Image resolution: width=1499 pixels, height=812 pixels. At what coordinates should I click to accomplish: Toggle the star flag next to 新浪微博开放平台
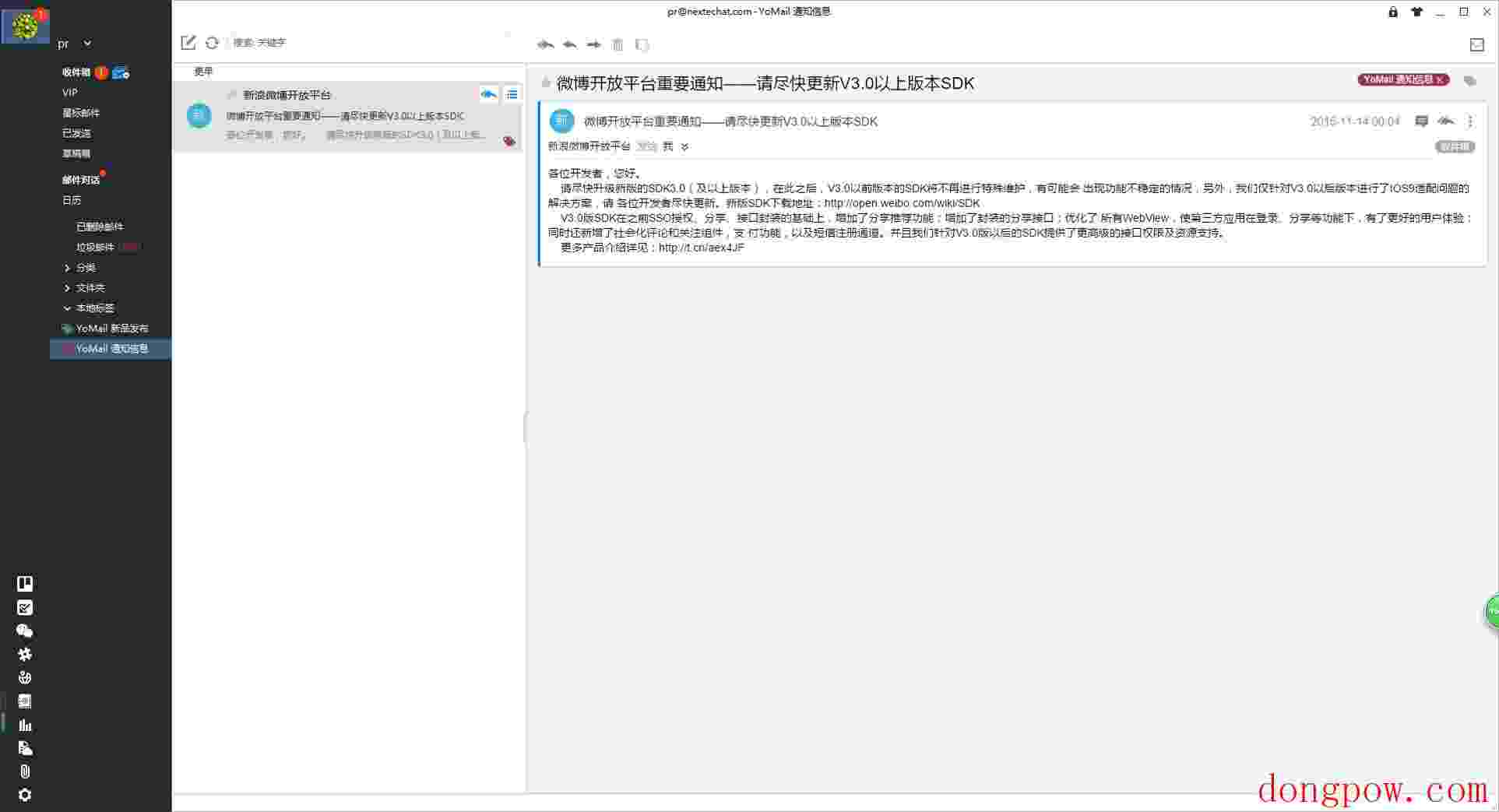231,95
